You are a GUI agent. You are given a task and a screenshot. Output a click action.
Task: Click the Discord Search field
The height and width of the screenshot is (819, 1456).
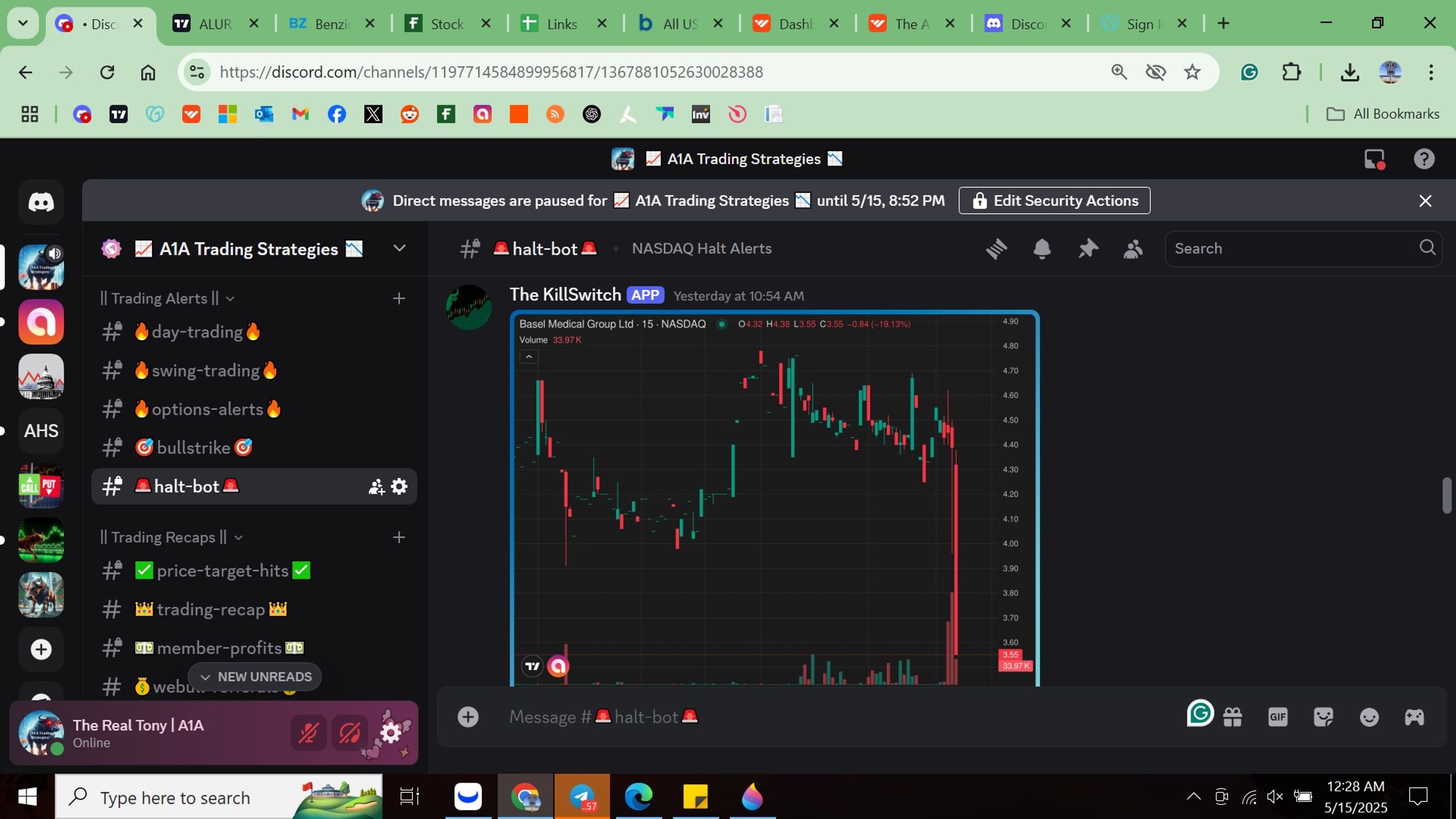click(x=1303, y=249)
